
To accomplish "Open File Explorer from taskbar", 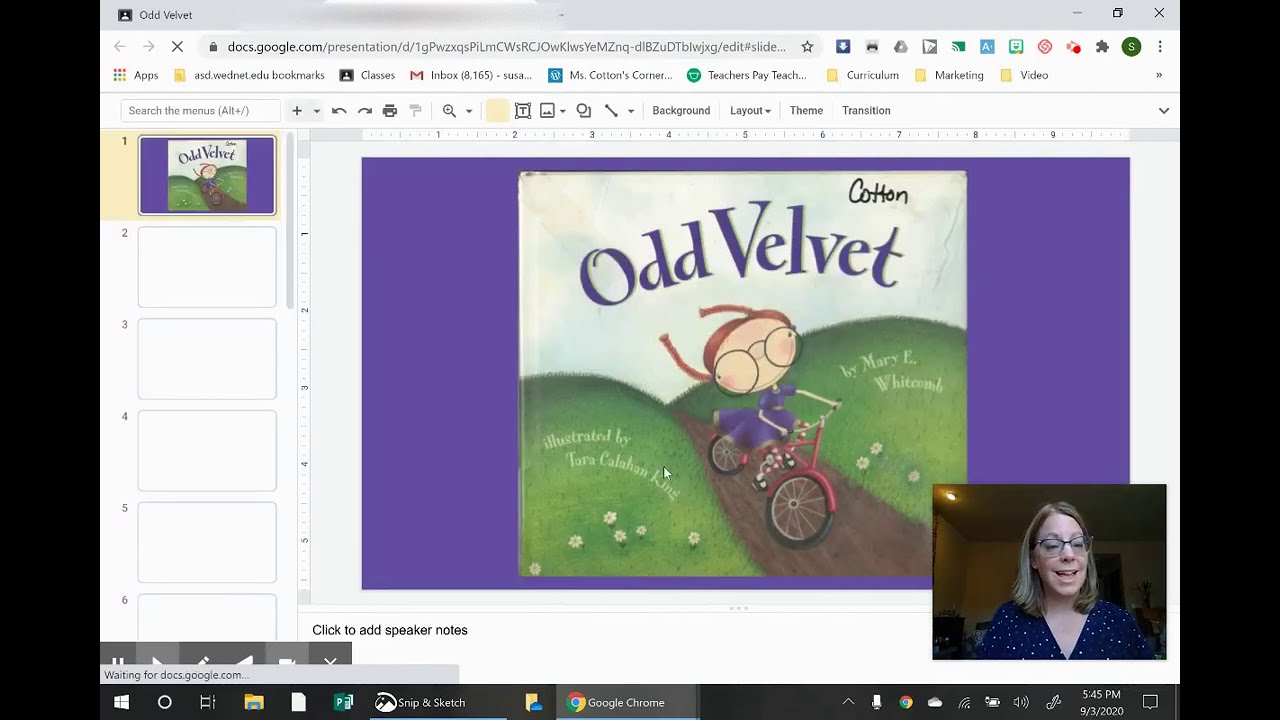I will point(254,703).
